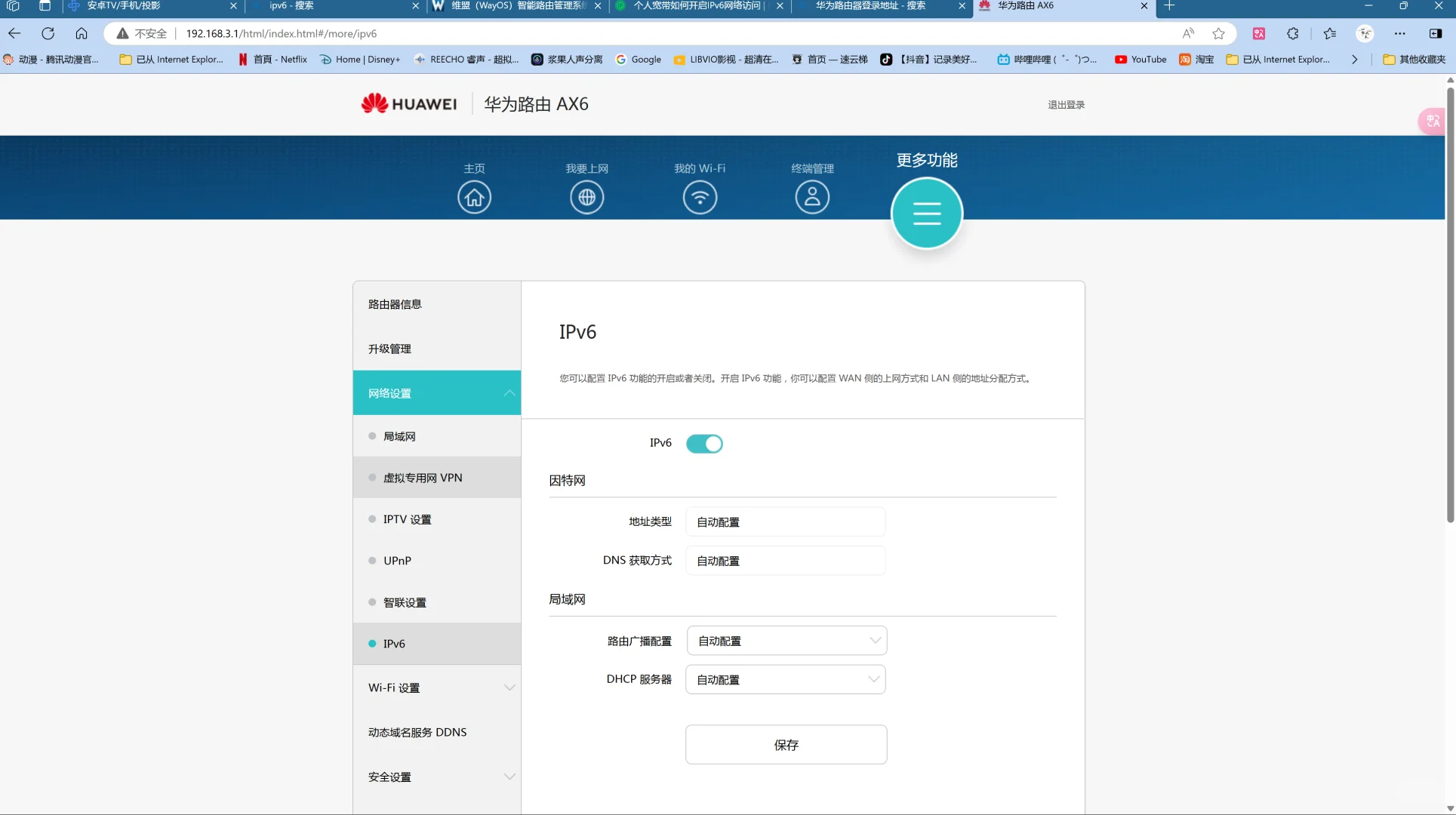The width and height of the screenshot is (1456, 815).
Task: Click the More Functions menu circle icon
Action: tap(927, 214)
